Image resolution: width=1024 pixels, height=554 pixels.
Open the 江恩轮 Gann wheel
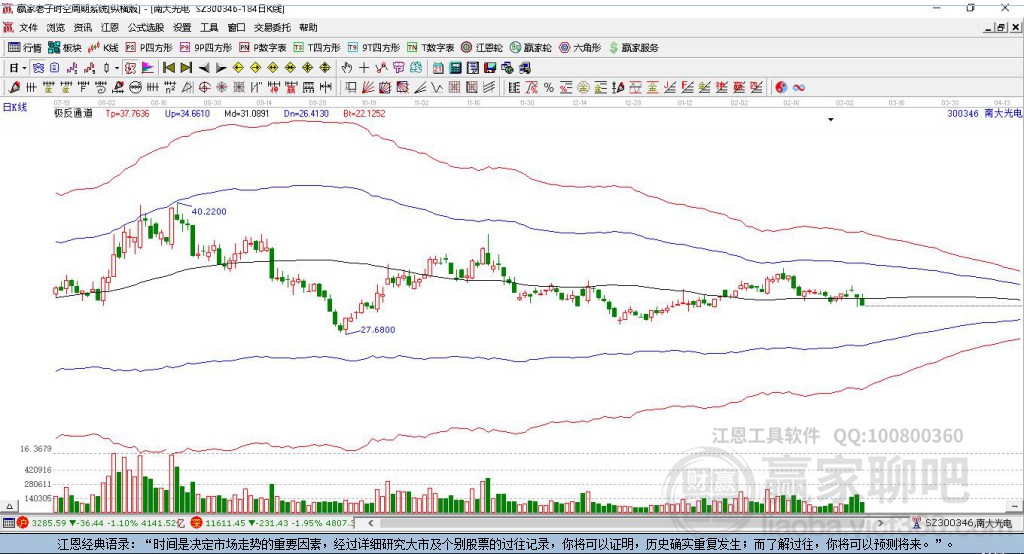482,48
